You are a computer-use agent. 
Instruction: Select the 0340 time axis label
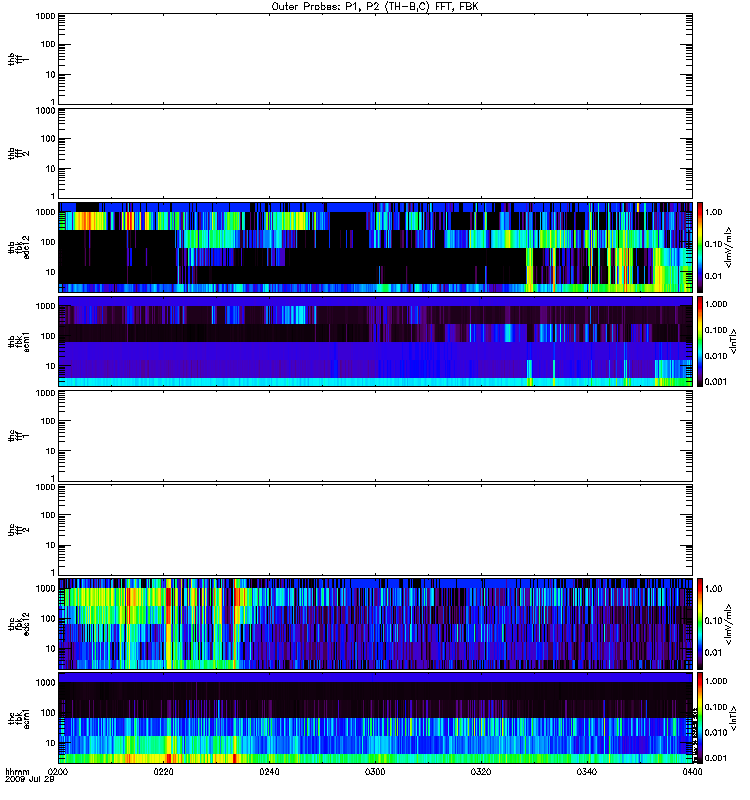tap(587, 772)
